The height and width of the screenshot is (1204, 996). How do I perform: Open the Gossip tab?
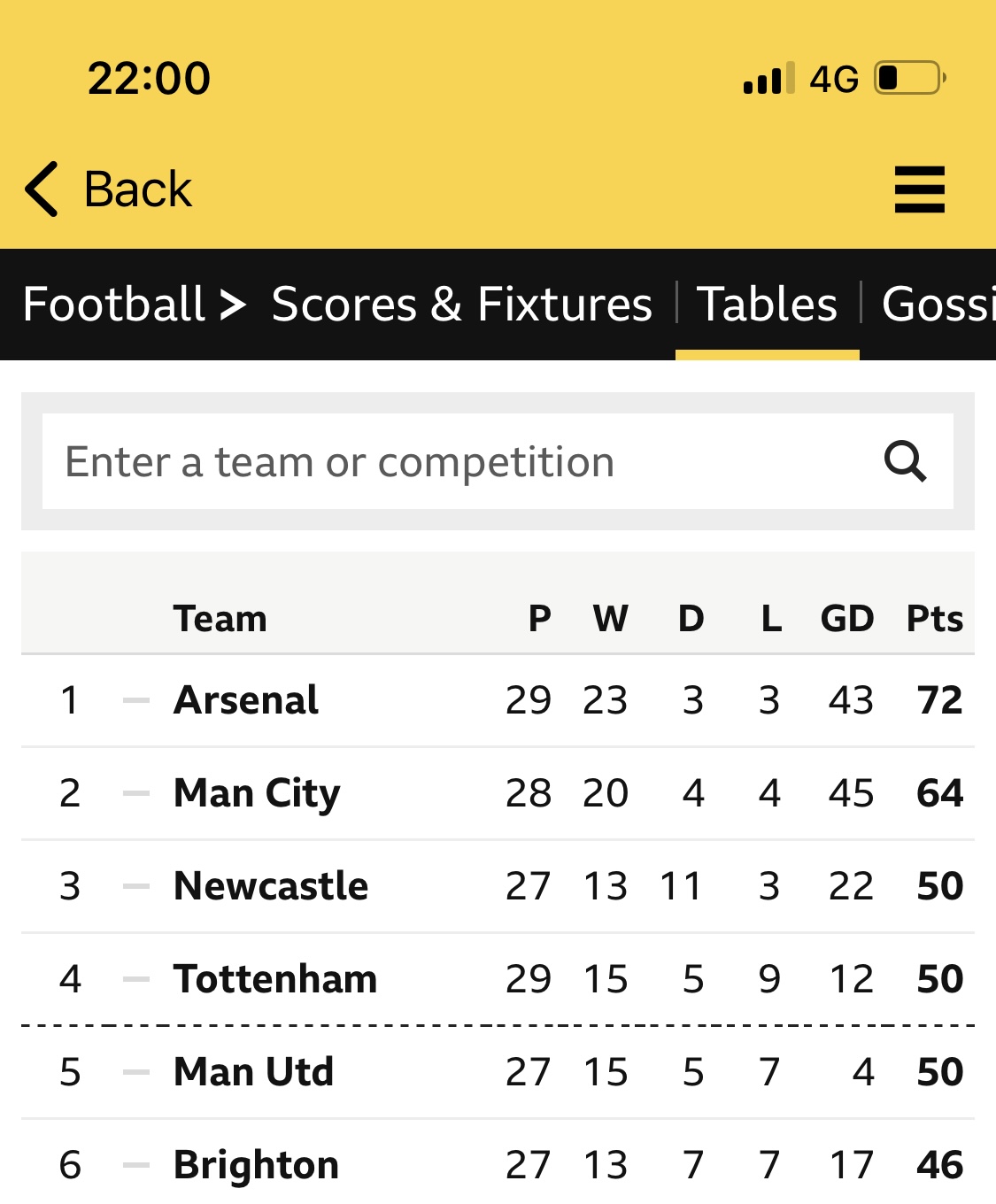click(x=938, y=305)
